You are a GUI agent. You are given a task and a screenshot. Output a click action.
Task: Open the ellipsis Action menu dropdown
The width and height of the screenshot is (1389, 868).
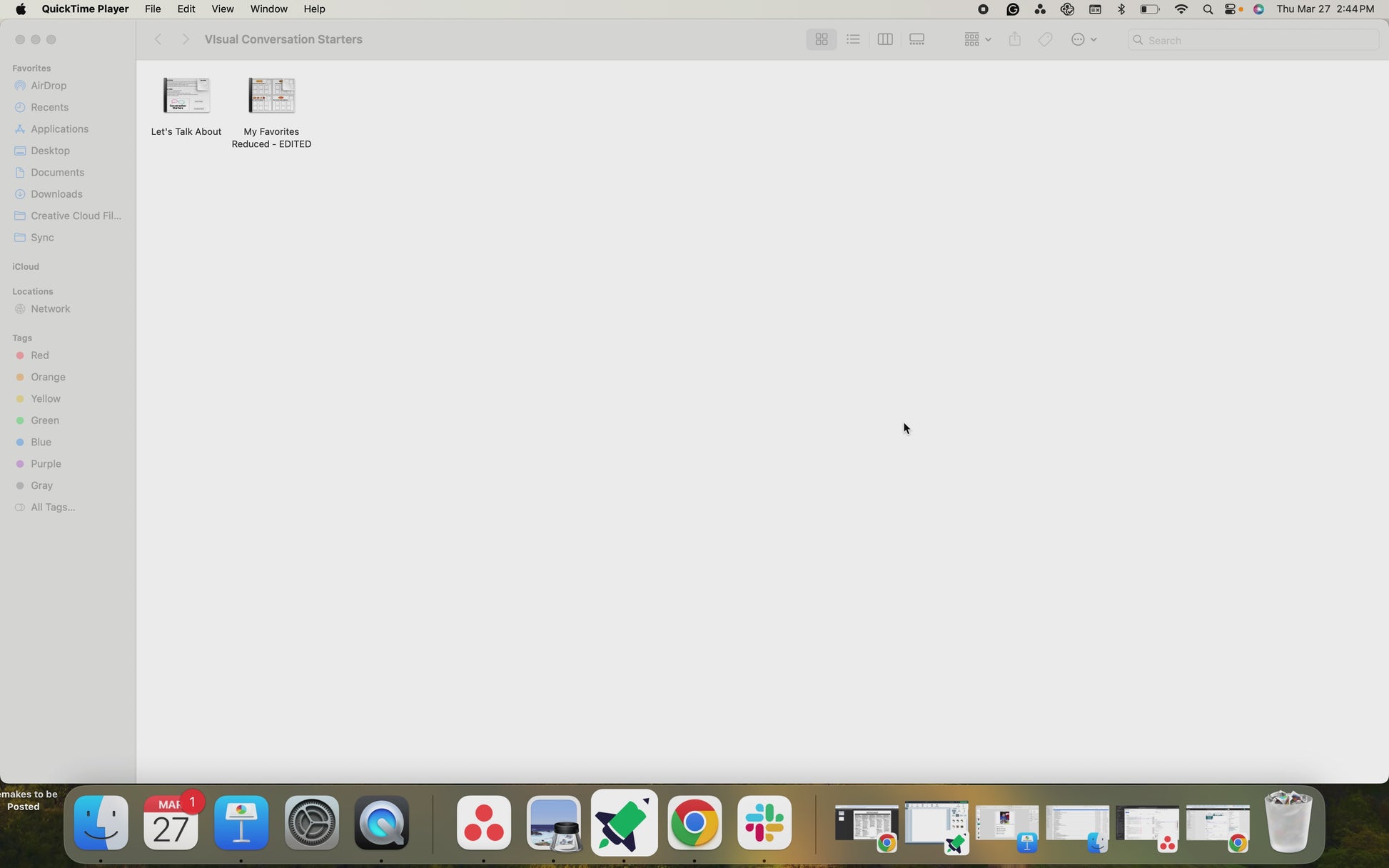(1083, 40)
